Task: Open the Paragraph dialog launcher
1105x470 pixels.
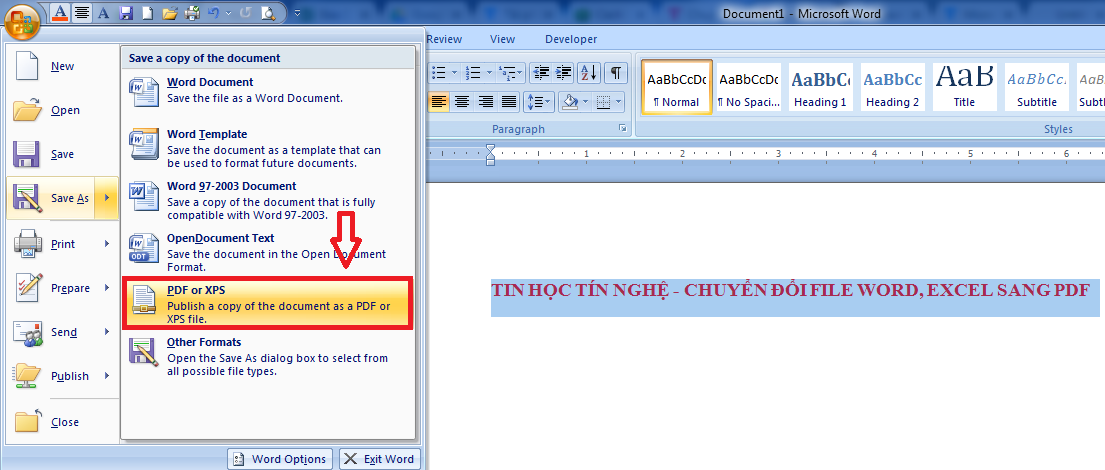Action: pos(622,128)
